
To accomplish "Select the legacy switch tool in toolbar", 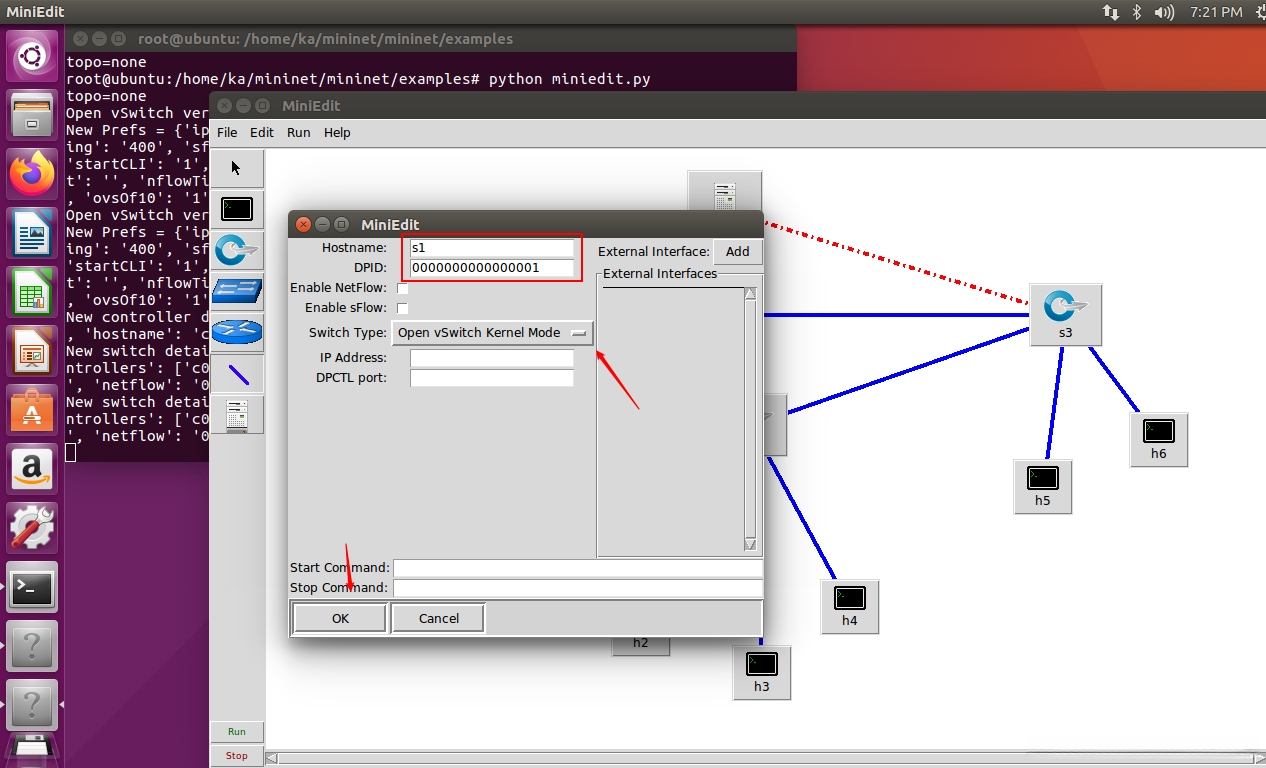I will (x=237, y=292).
